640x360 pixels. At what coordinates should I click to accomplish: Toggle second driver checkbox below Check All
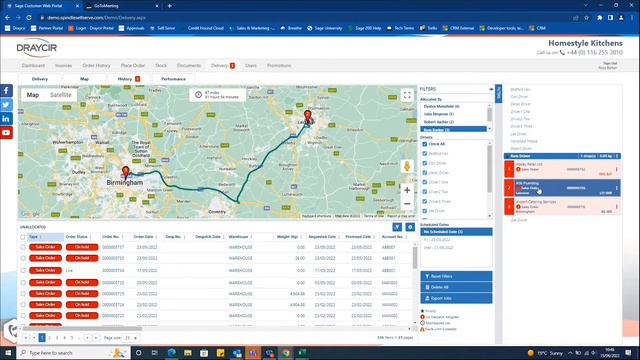[424, 163]
